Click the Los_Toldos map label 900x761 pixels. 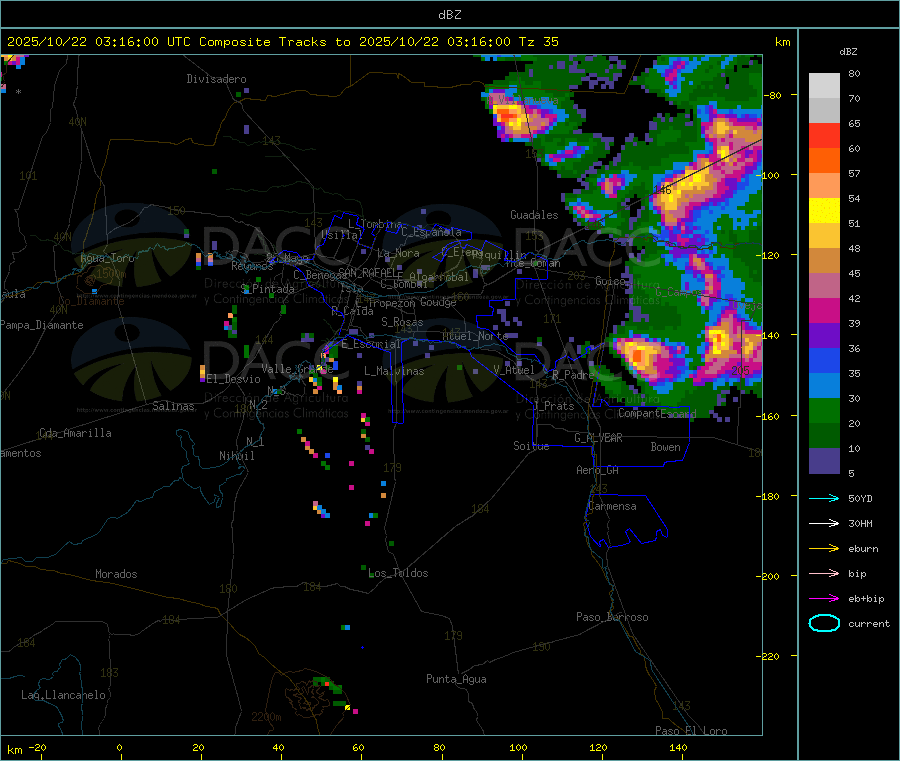[398, 573]
